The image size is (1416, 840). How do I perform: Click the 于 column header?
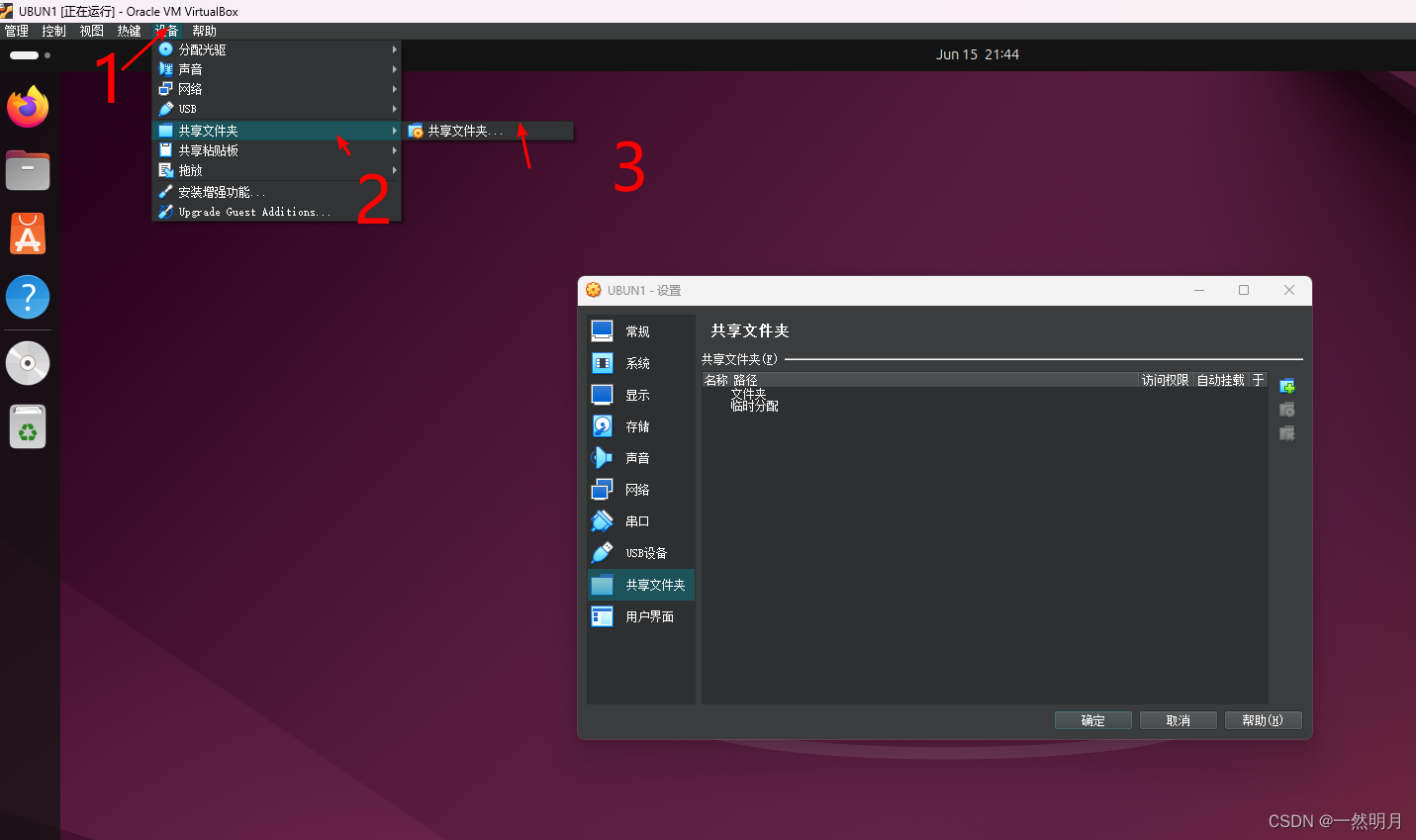tap(1259, 380)
